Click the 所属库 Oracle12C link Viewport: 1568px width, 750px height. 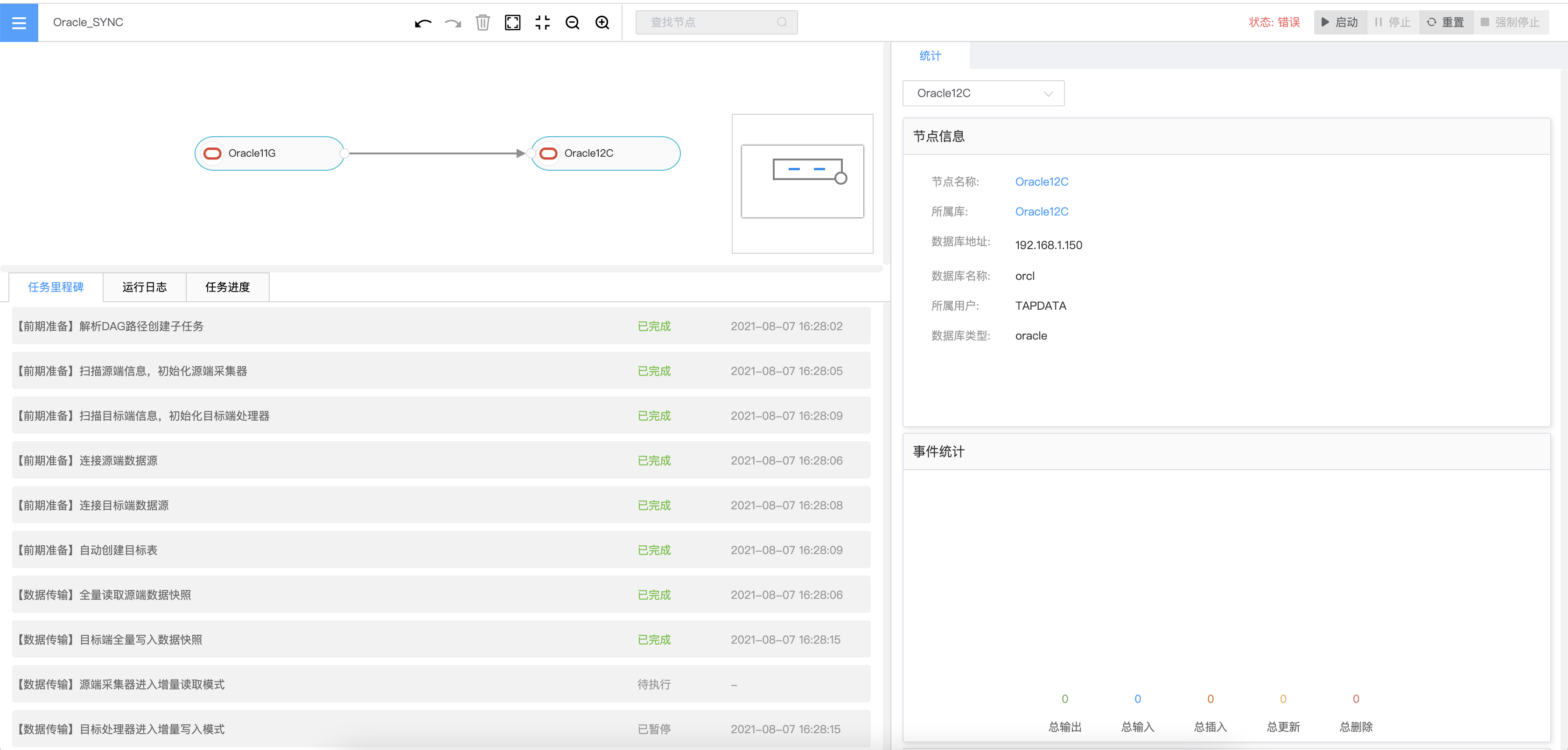1041,212
